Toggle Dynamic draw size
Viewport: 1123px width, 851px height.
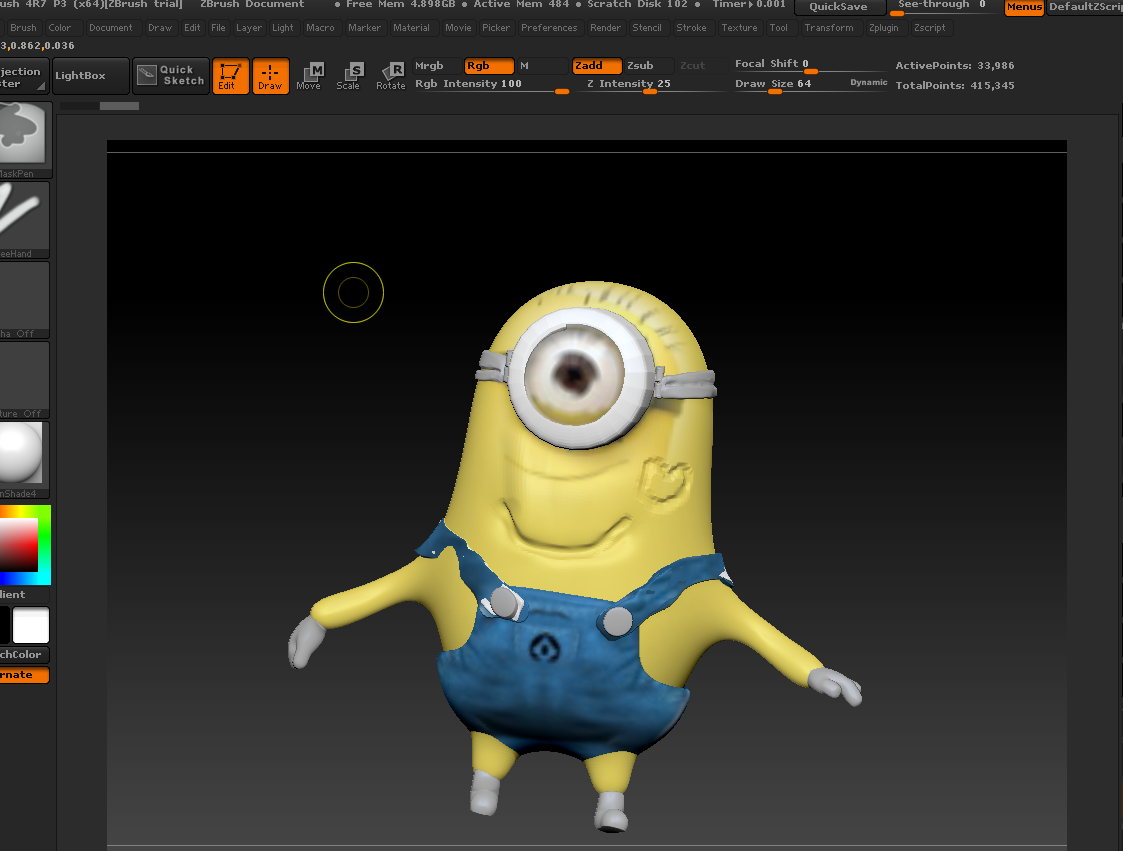click(868, 82)
